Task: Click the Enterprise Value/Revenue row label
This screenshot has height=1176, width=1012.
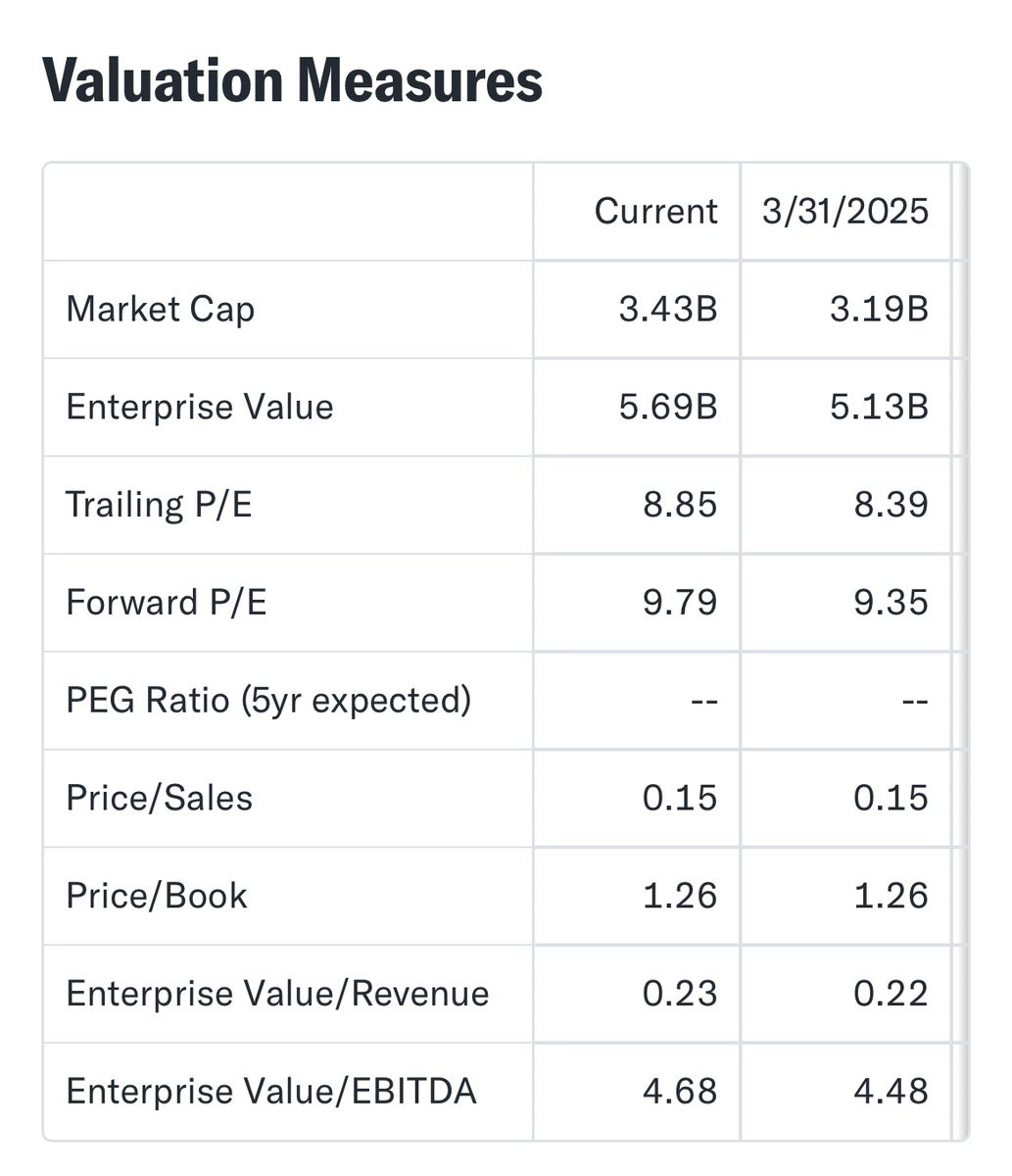Action: pyautogui.click(x=277, y=994)
